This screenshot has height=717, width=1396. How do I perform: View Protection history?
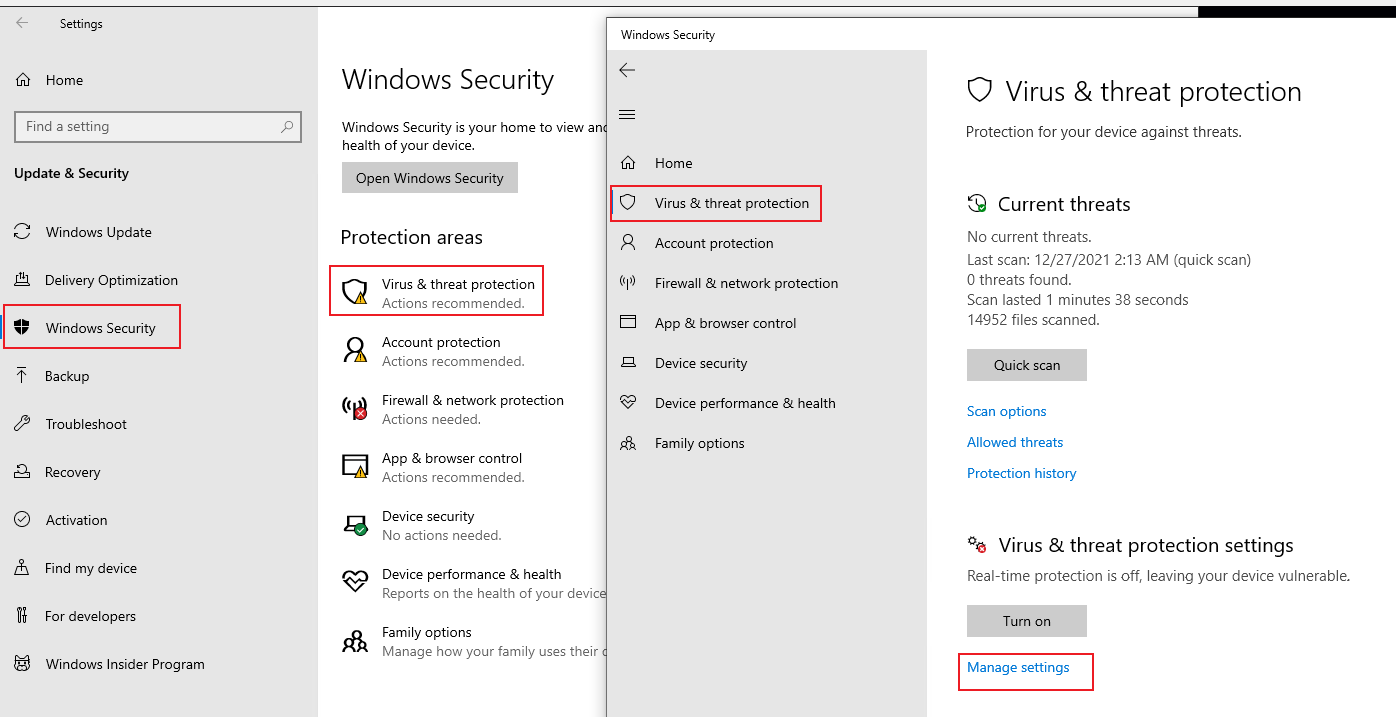(x=1021, y=472)
